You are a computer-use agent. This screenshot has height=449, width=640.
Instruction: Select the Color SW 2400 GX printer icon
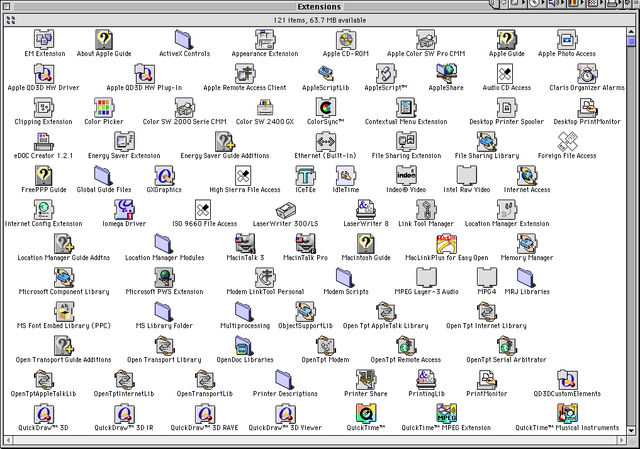coord(265,107)
